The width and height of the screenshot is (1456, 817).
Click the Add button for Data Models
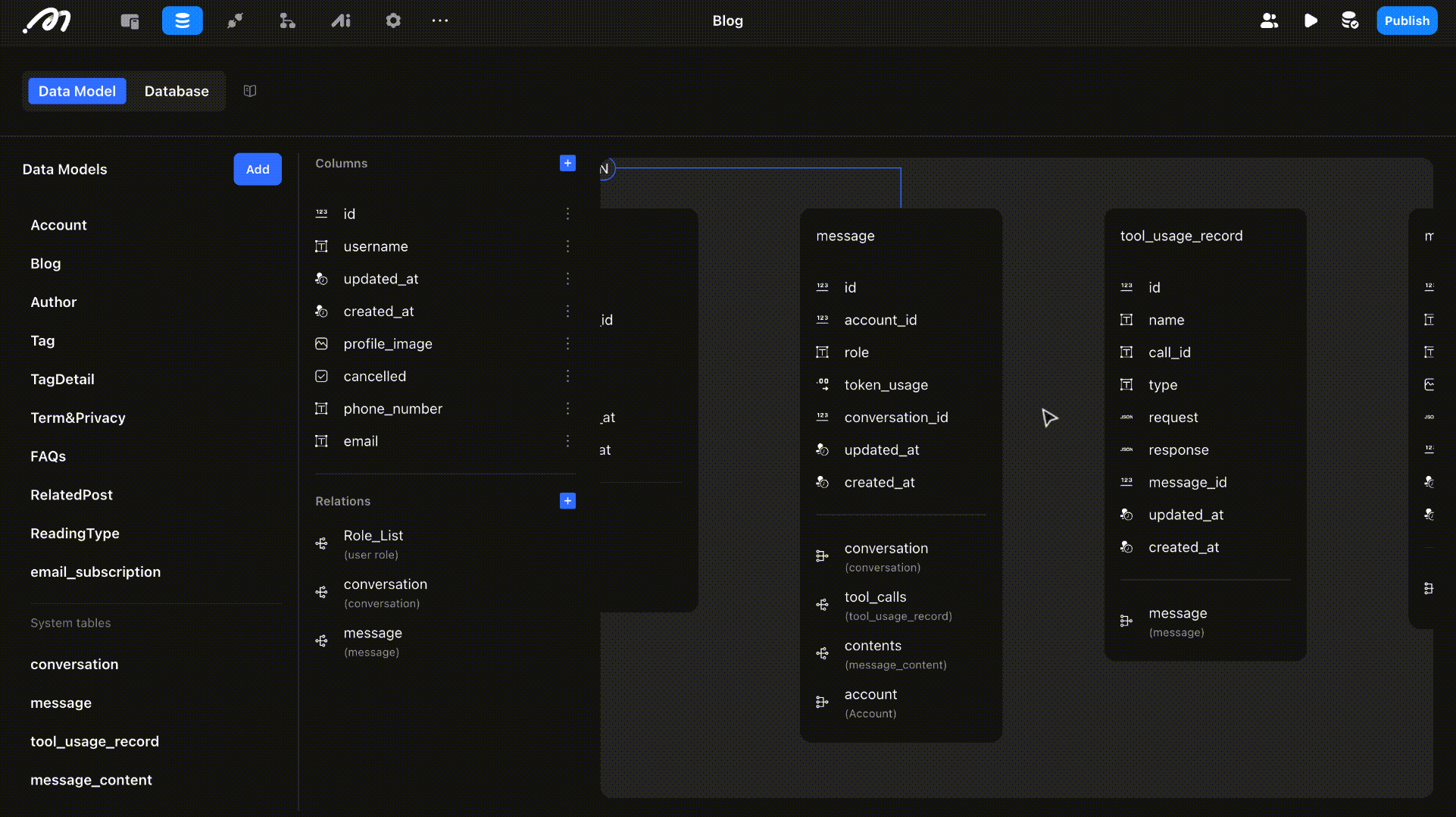[258, 169]
